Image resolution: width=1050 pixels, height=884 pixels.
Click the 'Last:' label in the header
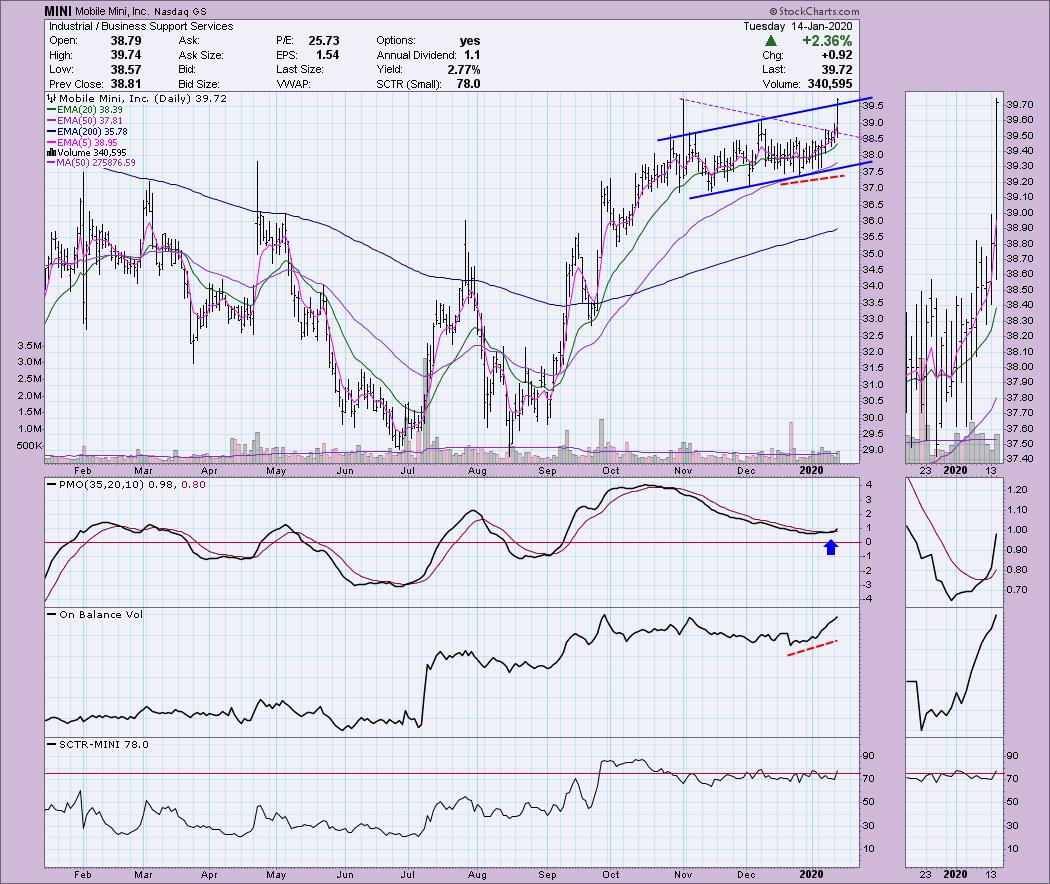pos(773,69)
